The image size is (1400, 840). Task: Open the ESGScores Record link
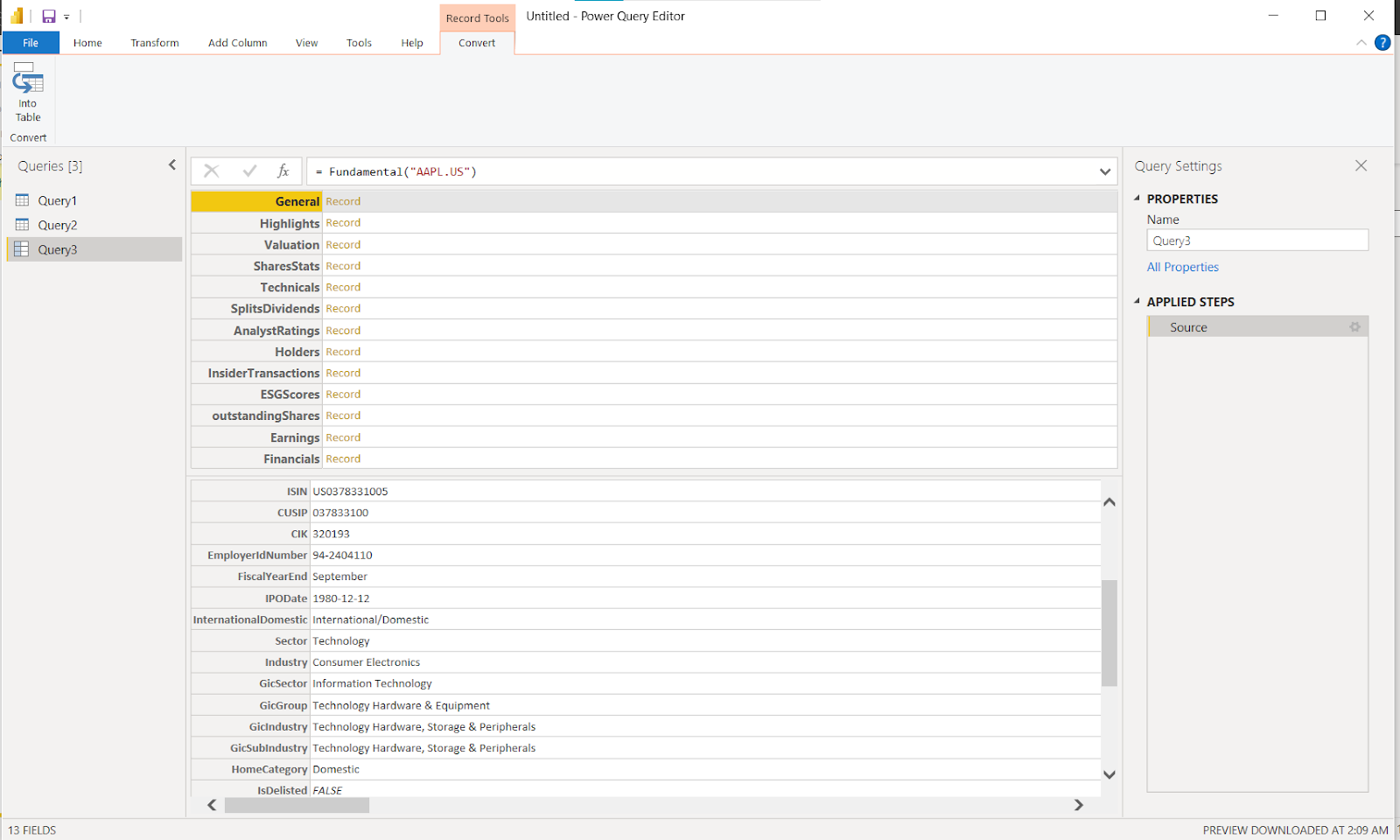(x=343, y=395)
